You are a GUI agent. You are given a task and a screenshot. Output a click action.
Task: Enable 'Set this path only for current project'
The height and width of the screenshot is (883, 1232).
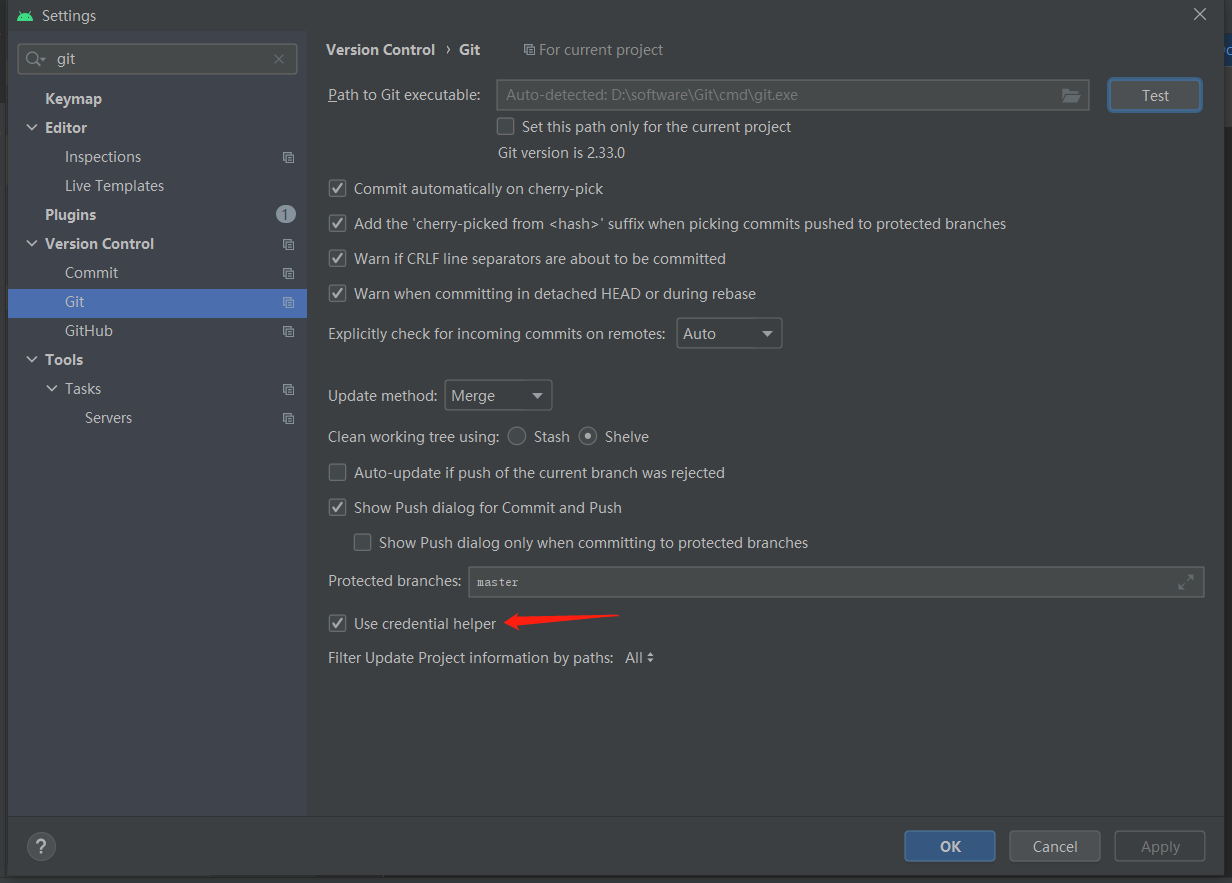(506, 126)
